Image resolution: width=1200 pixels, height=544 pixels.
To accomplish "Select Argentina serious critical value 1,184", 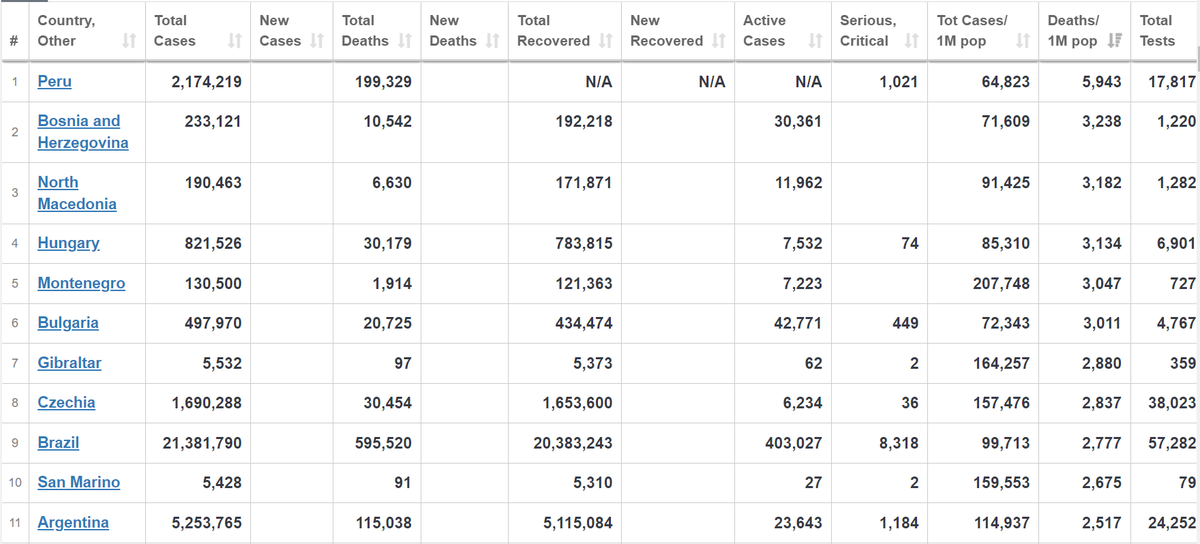I will tap(899, 523).
